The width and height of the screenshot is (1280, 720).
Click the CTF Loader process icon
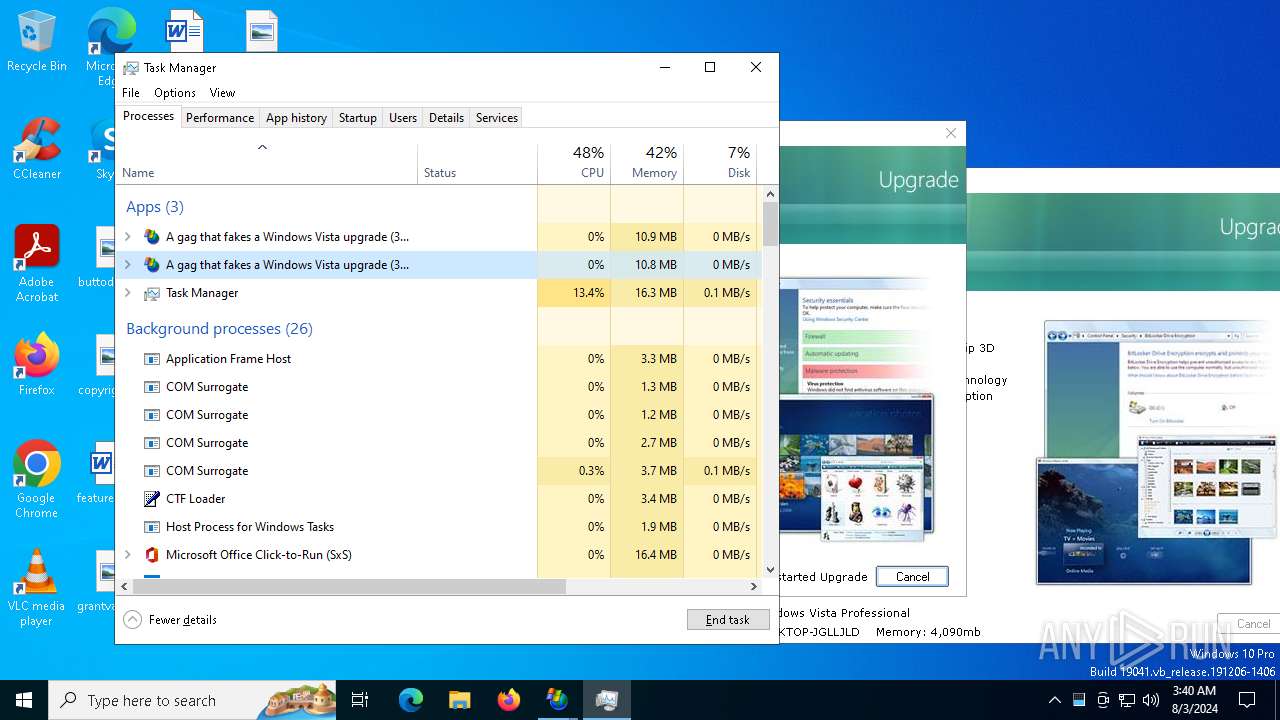tap(152, 499)
